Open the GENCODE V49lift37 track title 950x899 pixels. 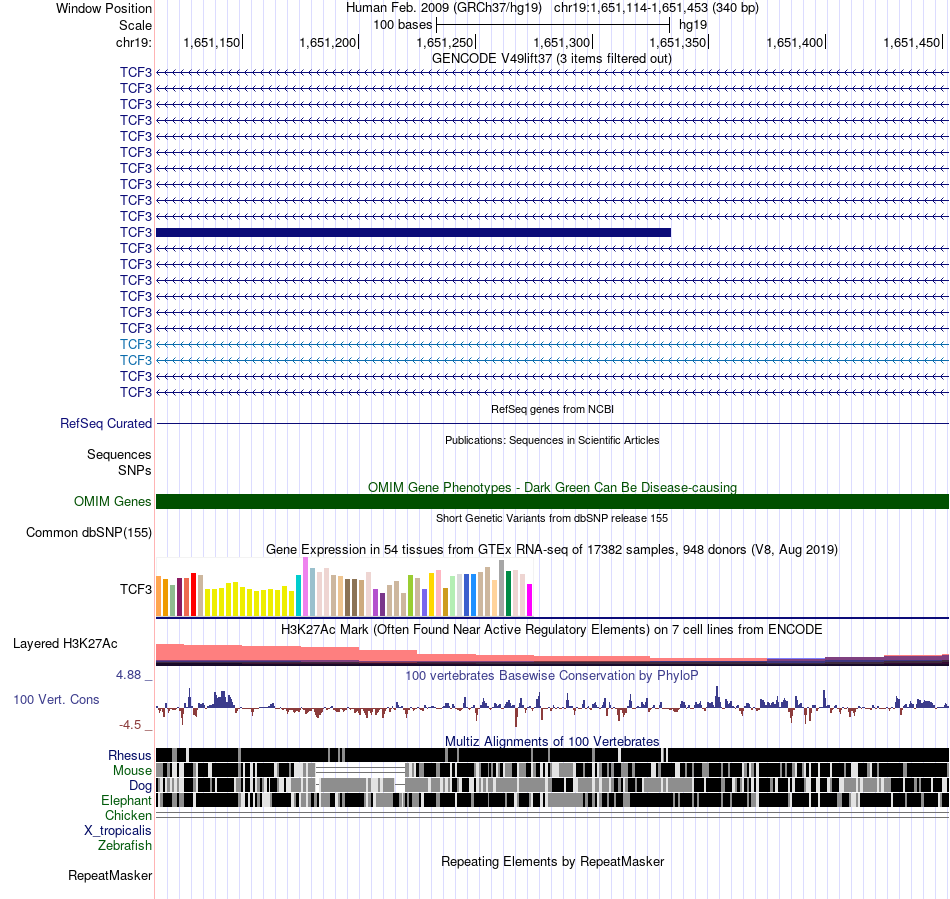551,59
